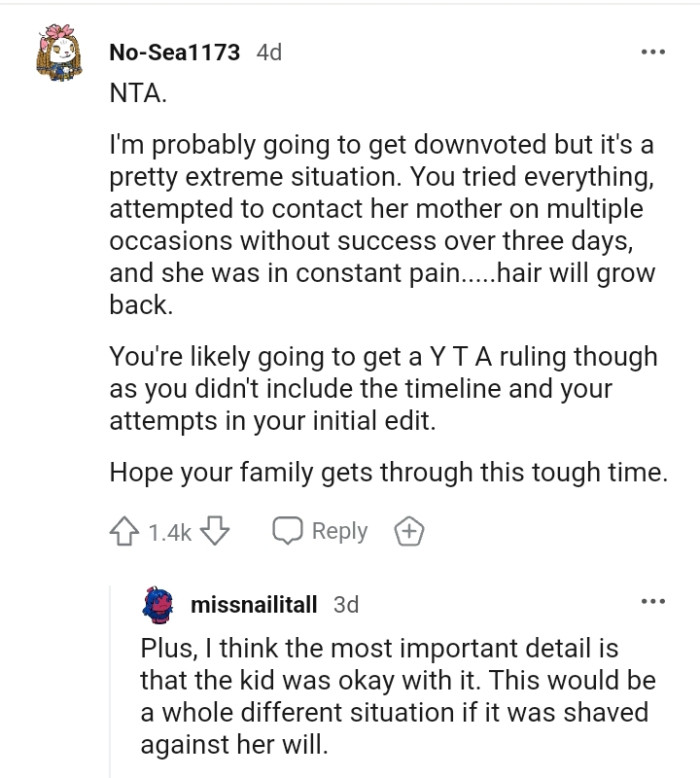Click the "Hope your family gets through" sentence
700x778 pixels.
(388, 472)
